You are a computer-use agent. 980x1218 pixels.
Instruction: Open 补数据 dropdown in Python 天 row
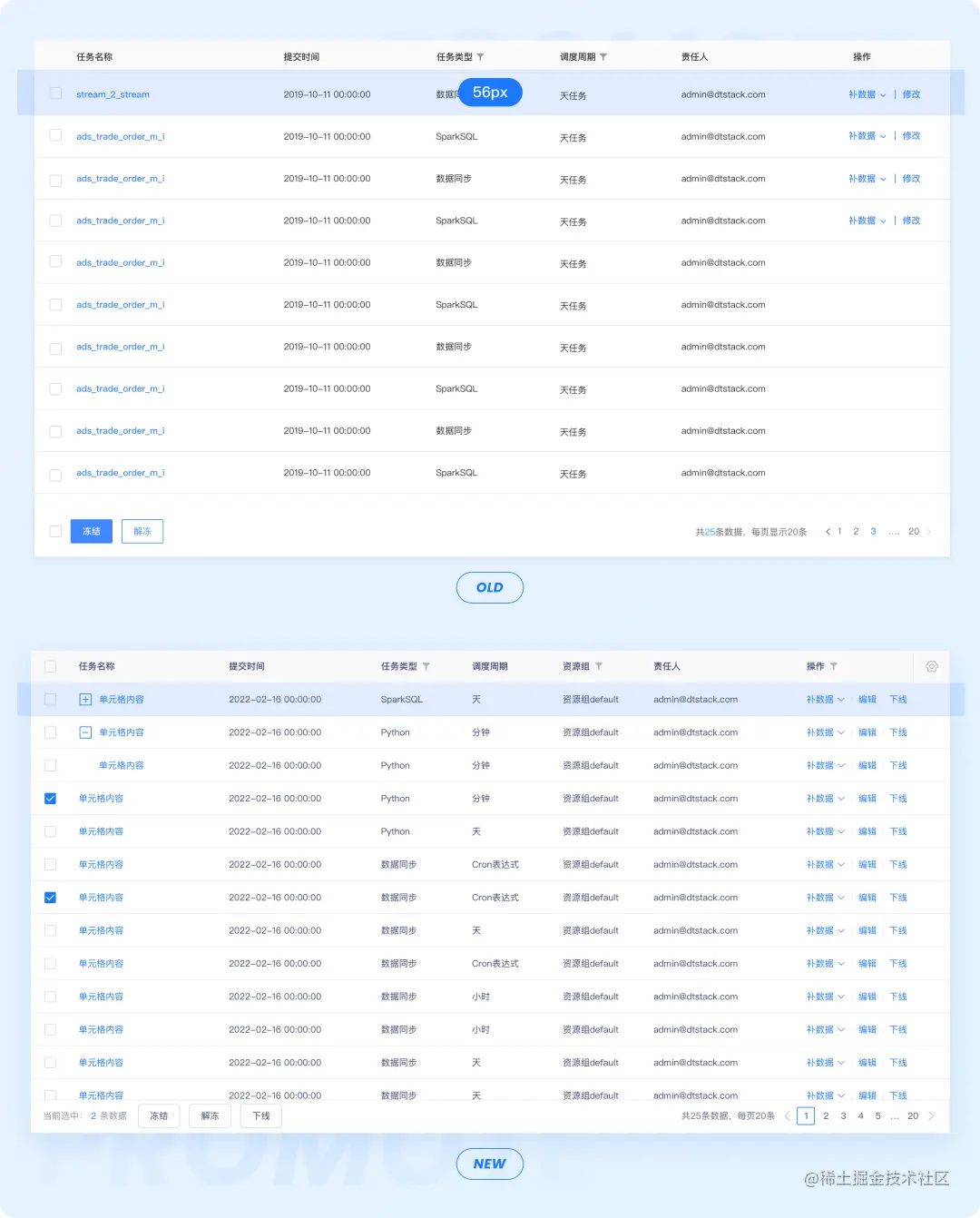tap(825, 831)
